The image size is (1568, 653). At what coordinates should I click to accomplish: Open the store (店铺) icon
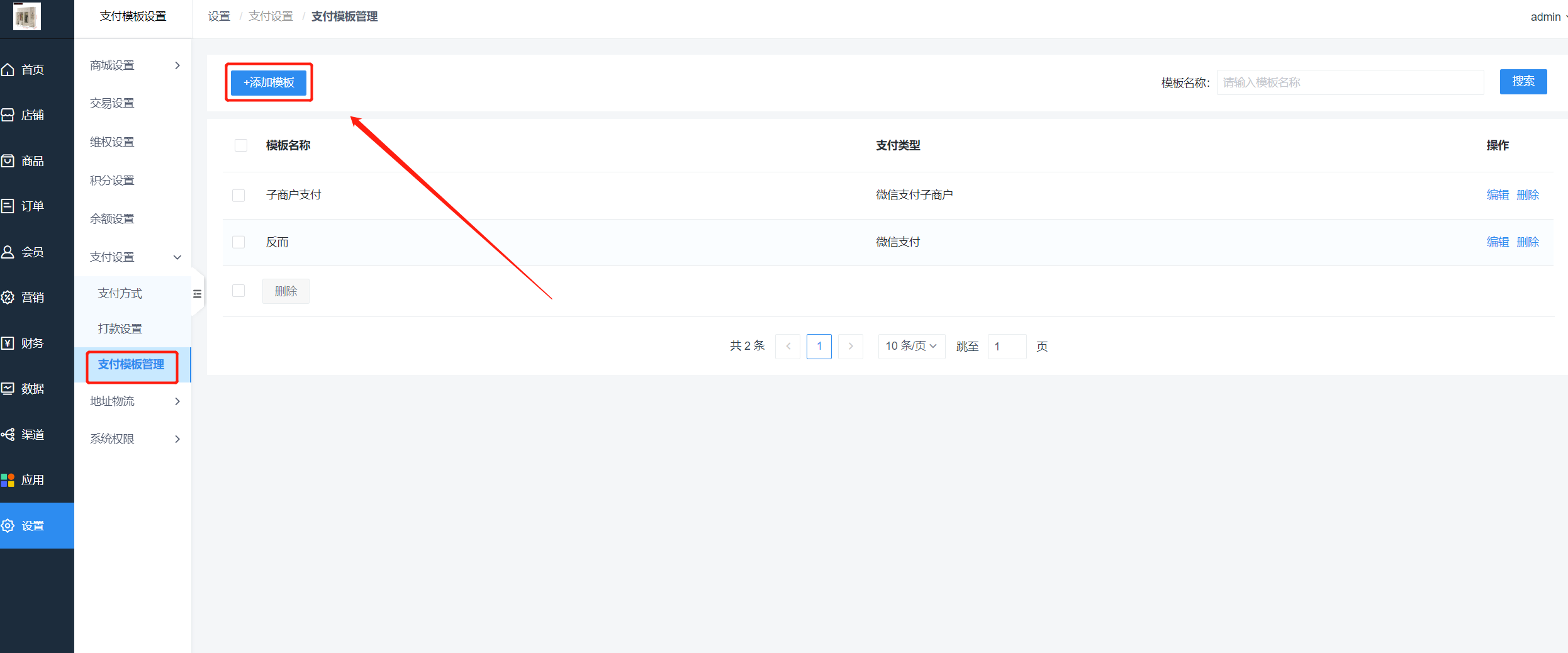(x=8, y=115)
